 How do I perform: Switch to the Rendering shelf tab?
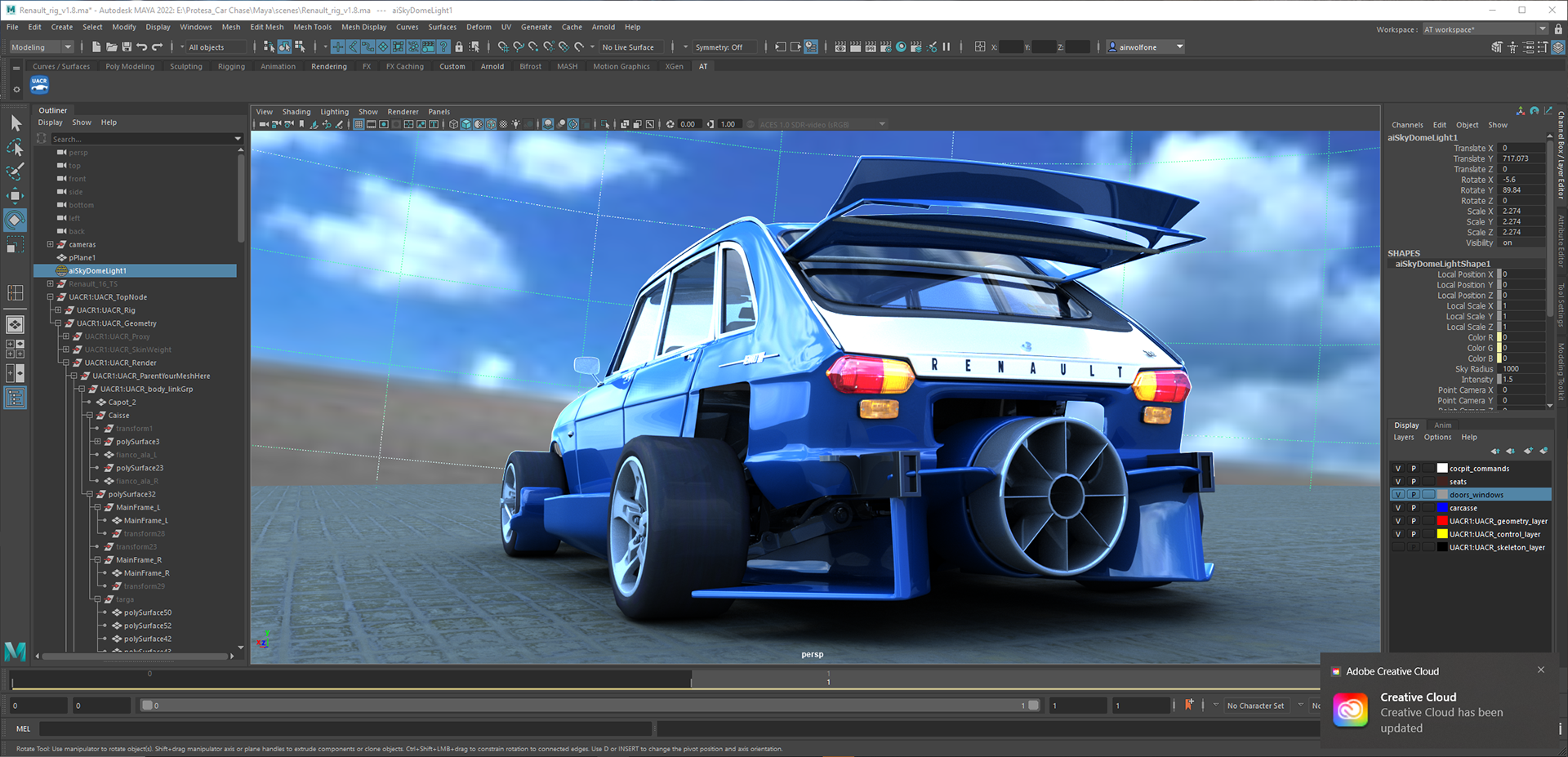(x=328, y=67)
